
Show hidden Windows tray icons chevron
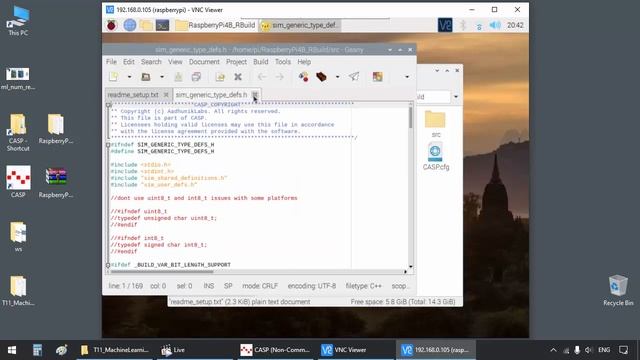[553, 350]
